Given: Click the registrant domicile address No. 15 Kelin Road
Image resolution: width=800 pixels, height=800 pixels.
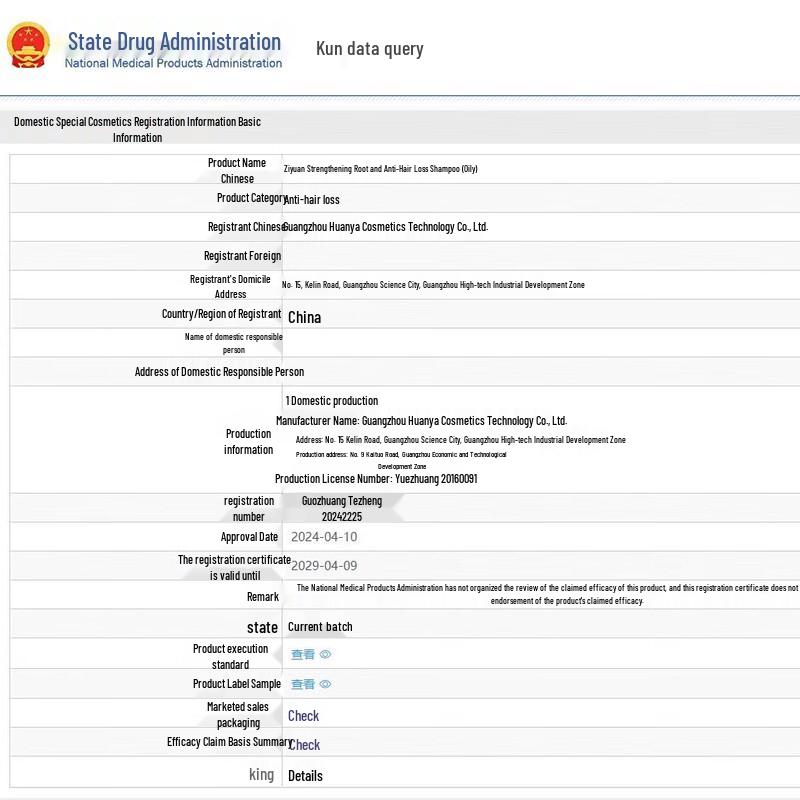Looking at the screenshot, I should pyautogui.click(x=433, y=285).
